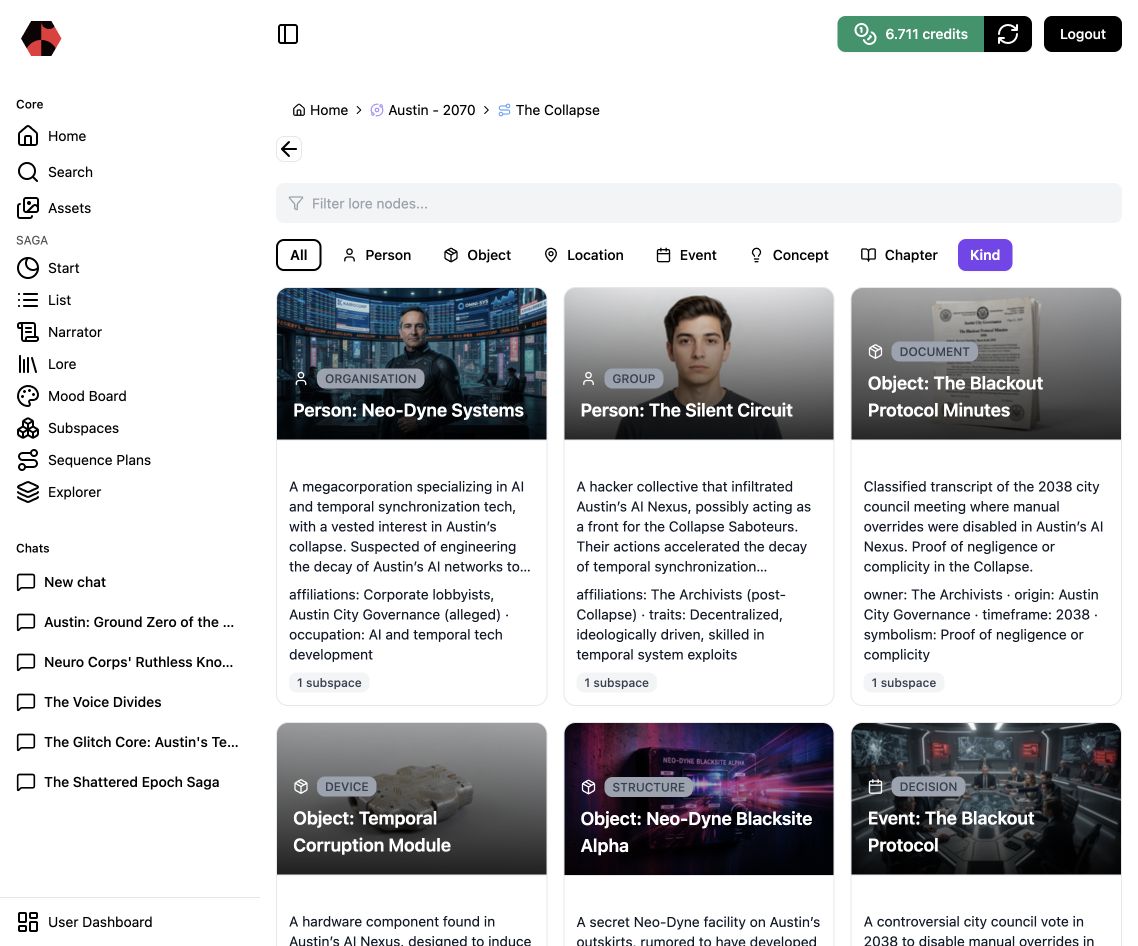This screenshot has width=1138, height=946.
Task: Open User Dashboard at sidebar bottom
Action: [85, 922]
